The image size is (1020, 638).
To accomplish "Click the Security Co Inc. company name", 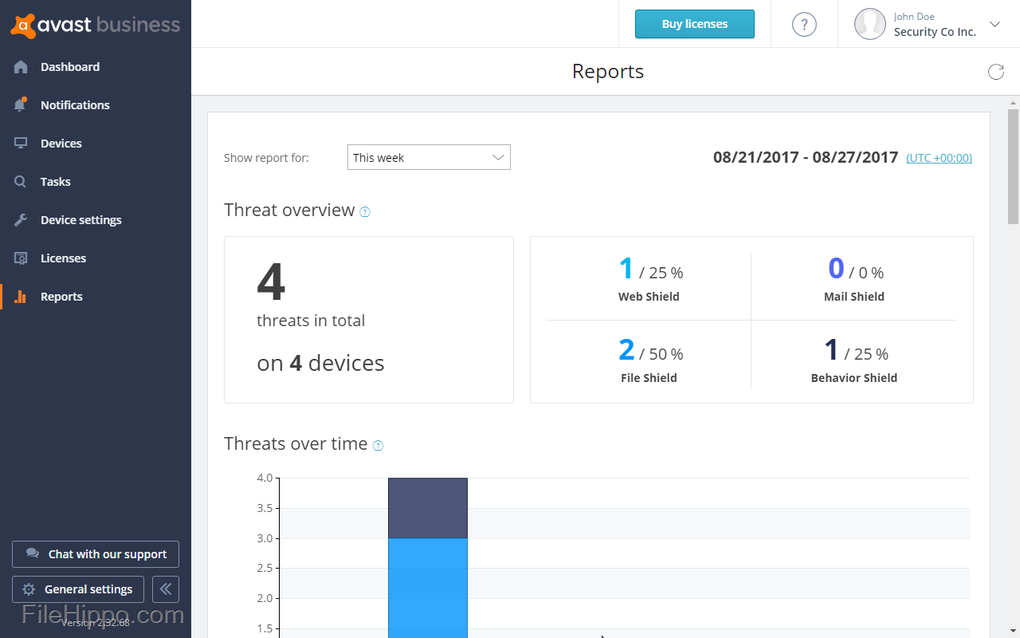I will coord(935,32).
